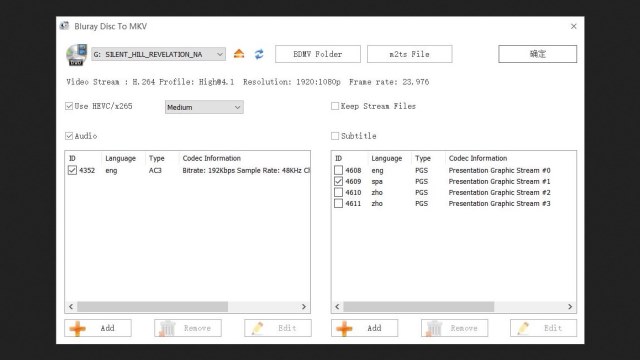Viewport: 640px width, 360px height.
Task: Click the 确定 confirm button
Action: tap(538, 54)
